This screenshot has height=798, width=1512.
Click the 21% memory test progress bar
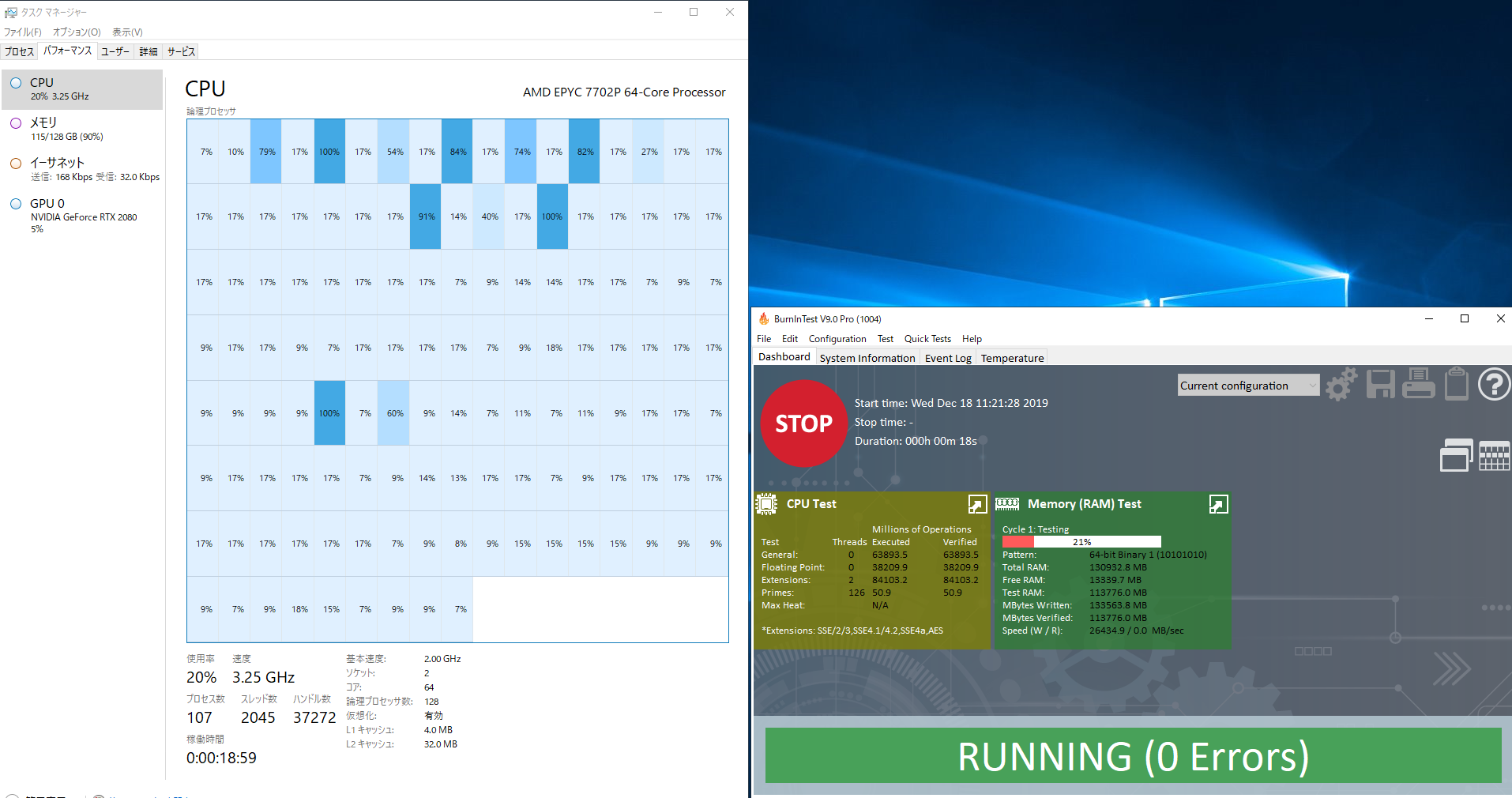pos(1081,542)
